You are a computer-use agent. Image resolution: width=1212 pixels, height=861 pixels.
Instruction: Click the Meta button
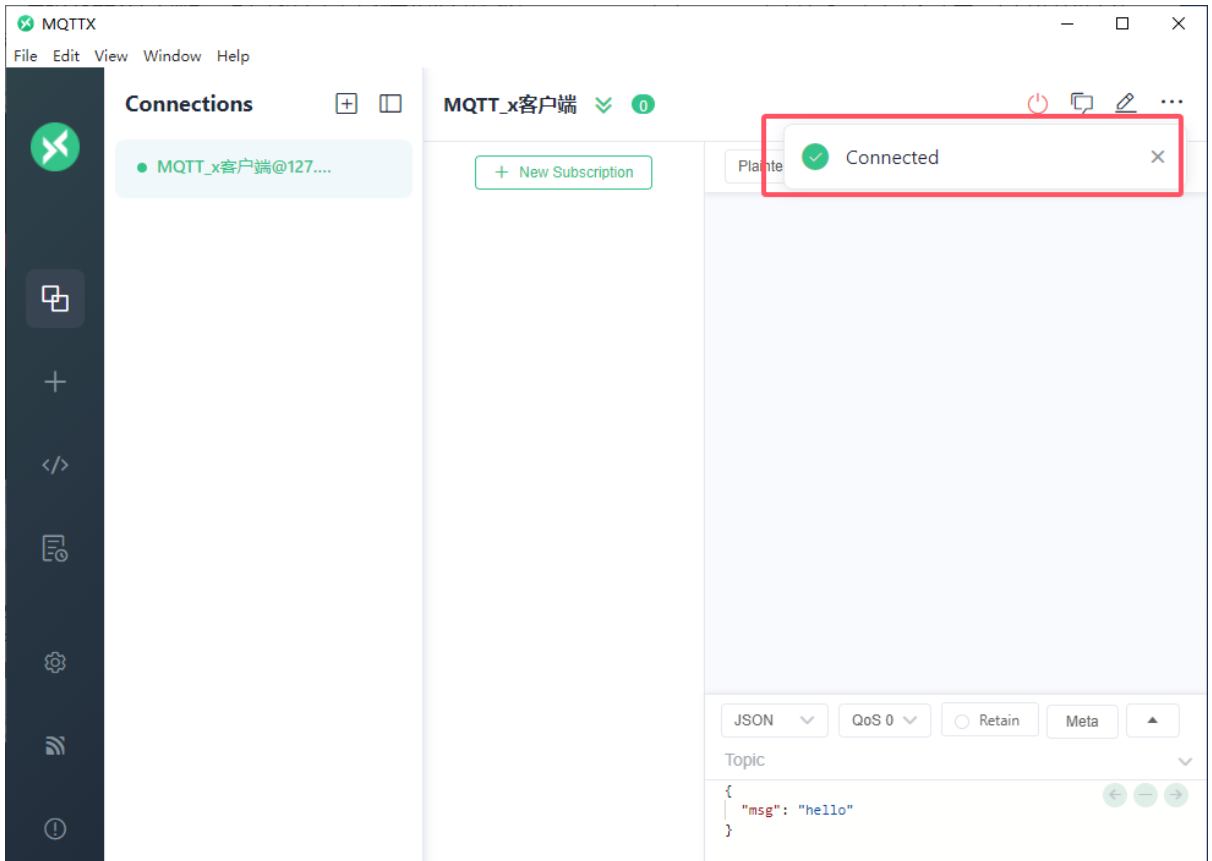(1082, 721)
